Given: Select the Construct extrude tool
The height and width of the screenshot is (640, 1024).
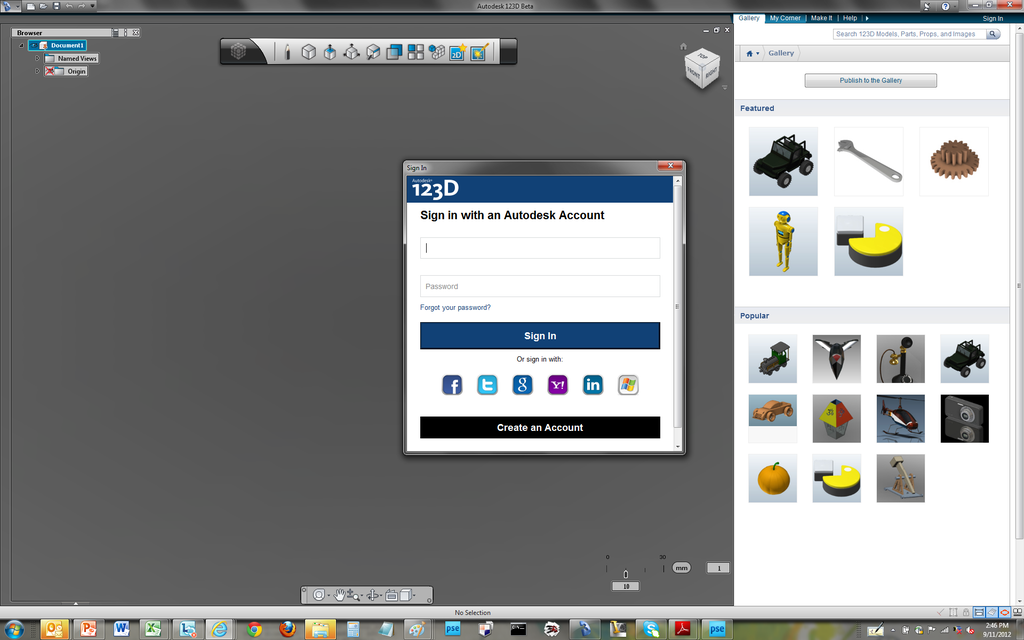Looking at the screenshot, I should point(330,52).
